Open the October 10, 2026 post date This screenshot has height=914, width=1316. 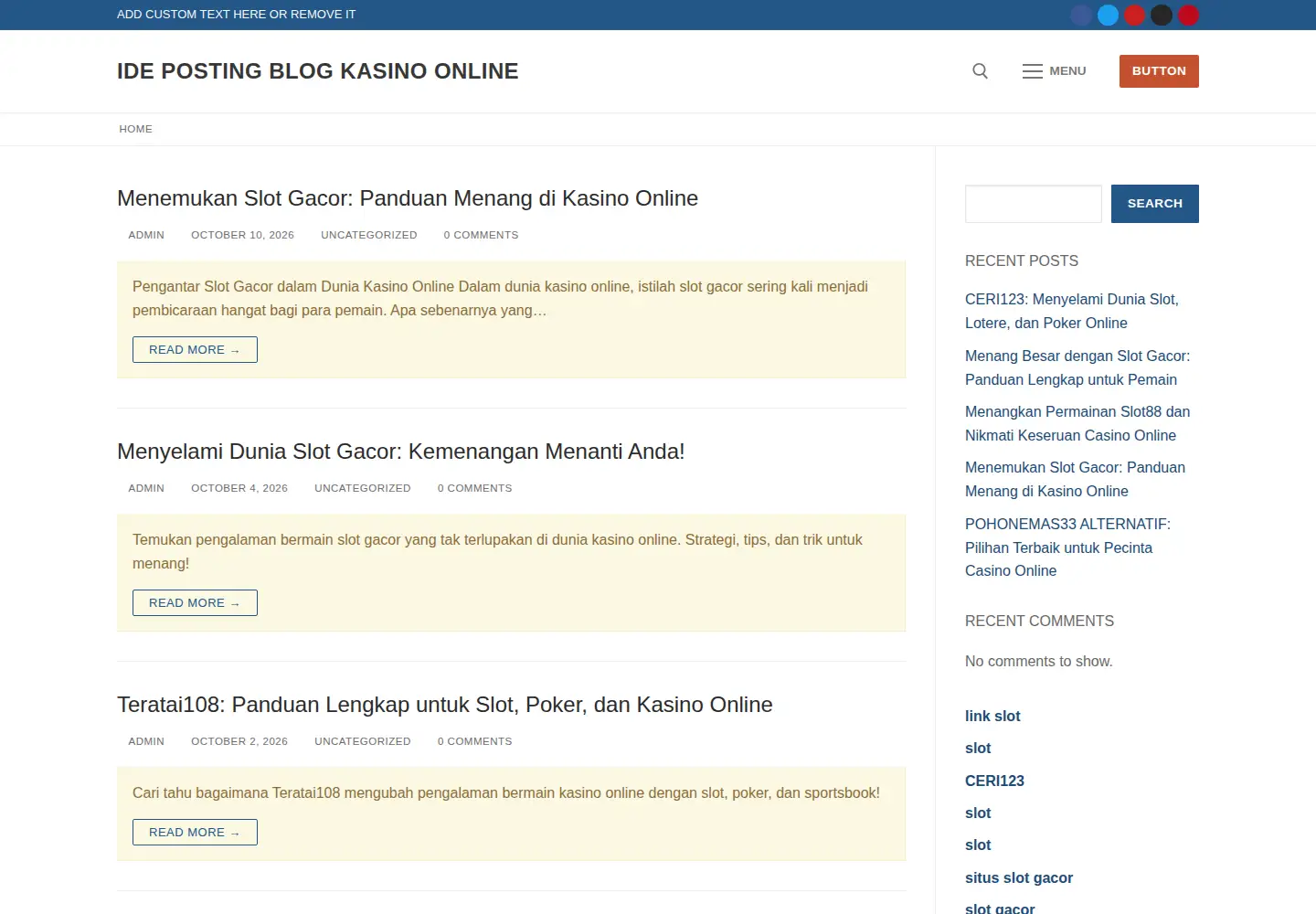coord(242,235)
